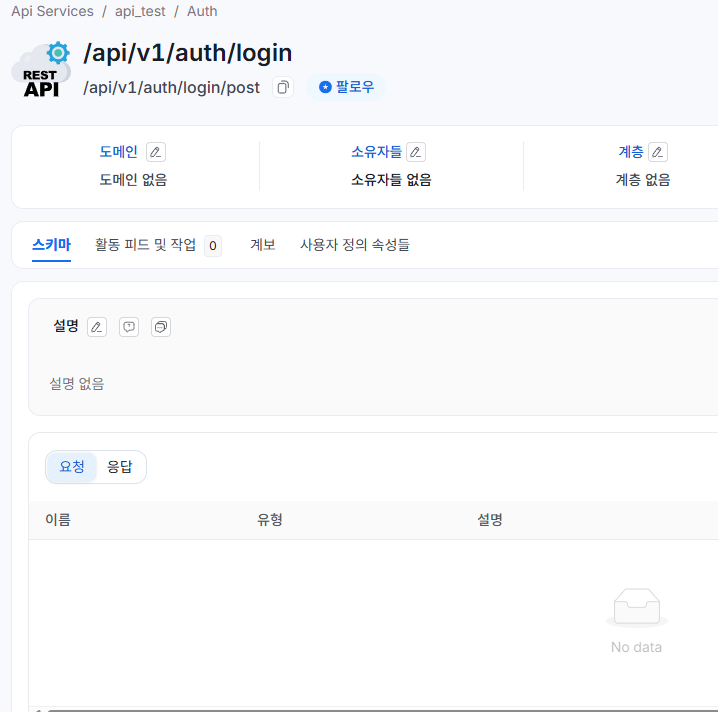
Task: Select the 요청 (request) schema toggle
Action: (72, 467)
